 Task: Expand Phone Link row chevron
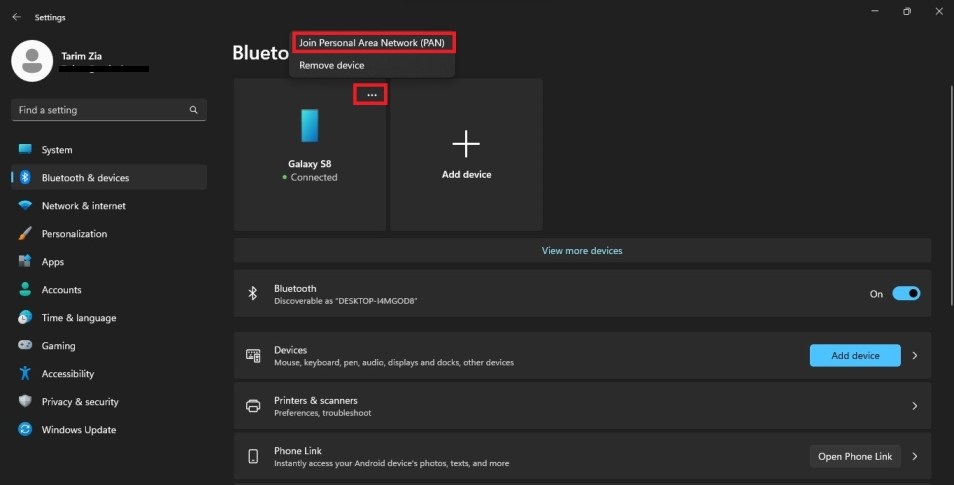(x=915, y=457)
